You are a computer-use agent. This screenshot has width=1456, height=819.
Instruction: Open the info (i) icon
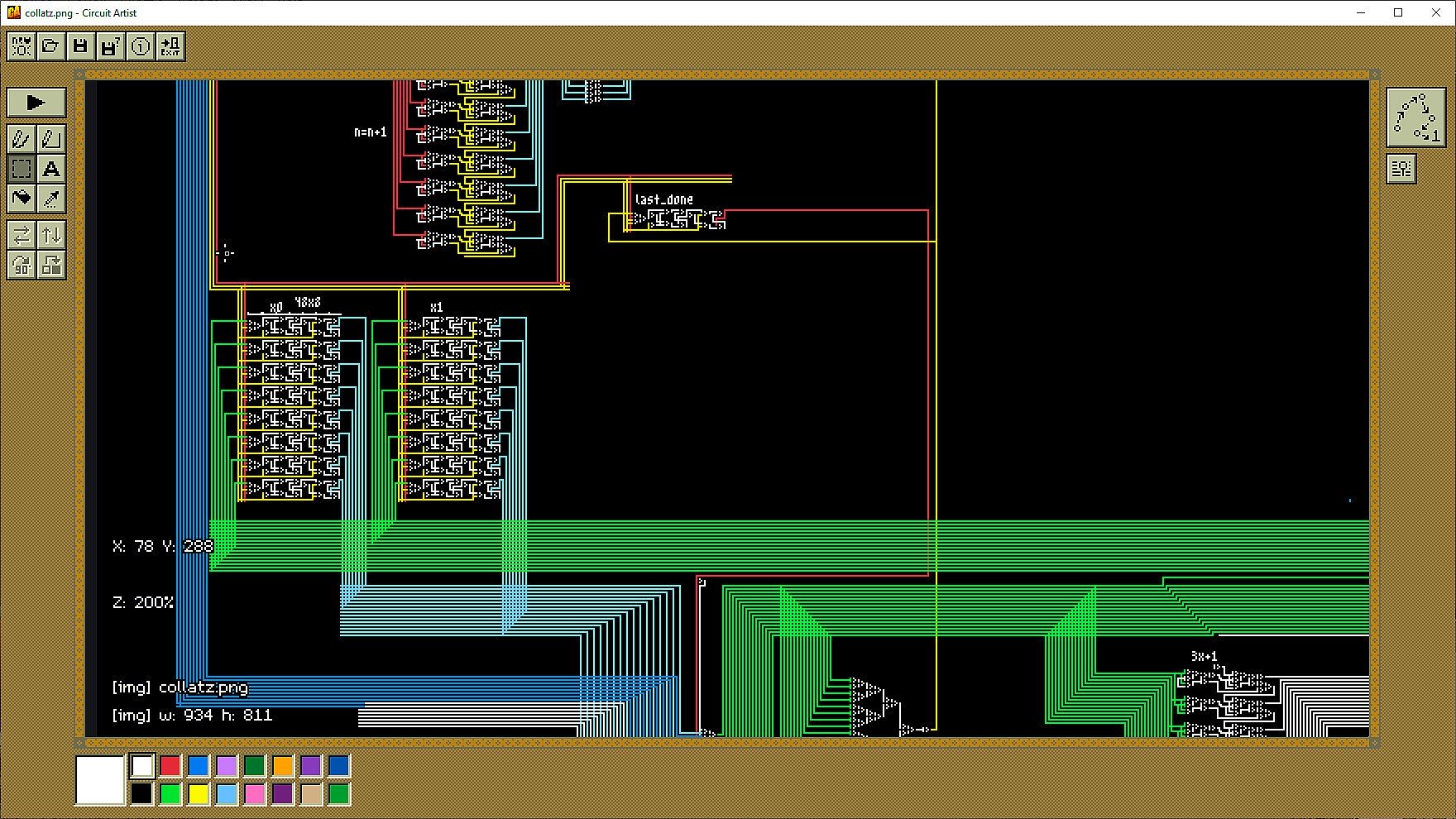pos(140,46)
